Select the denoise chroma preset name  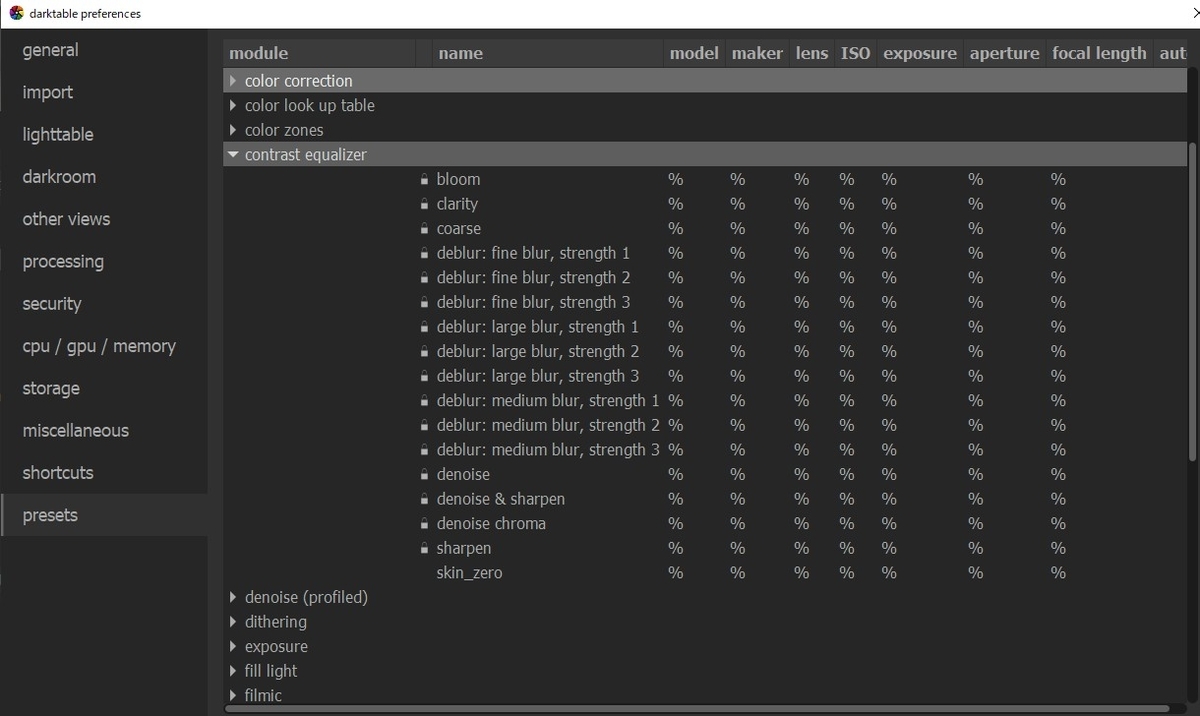tap(491, 524)
